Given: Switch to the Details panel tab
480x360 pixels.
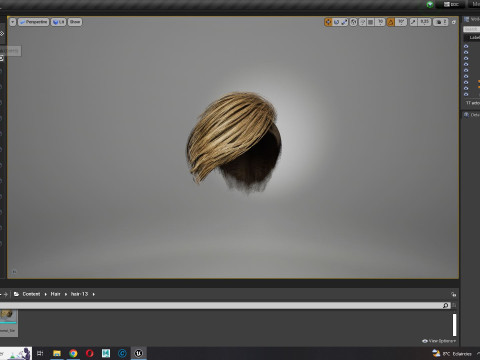Looking at the screenshot, I should [x=472, y=115].
